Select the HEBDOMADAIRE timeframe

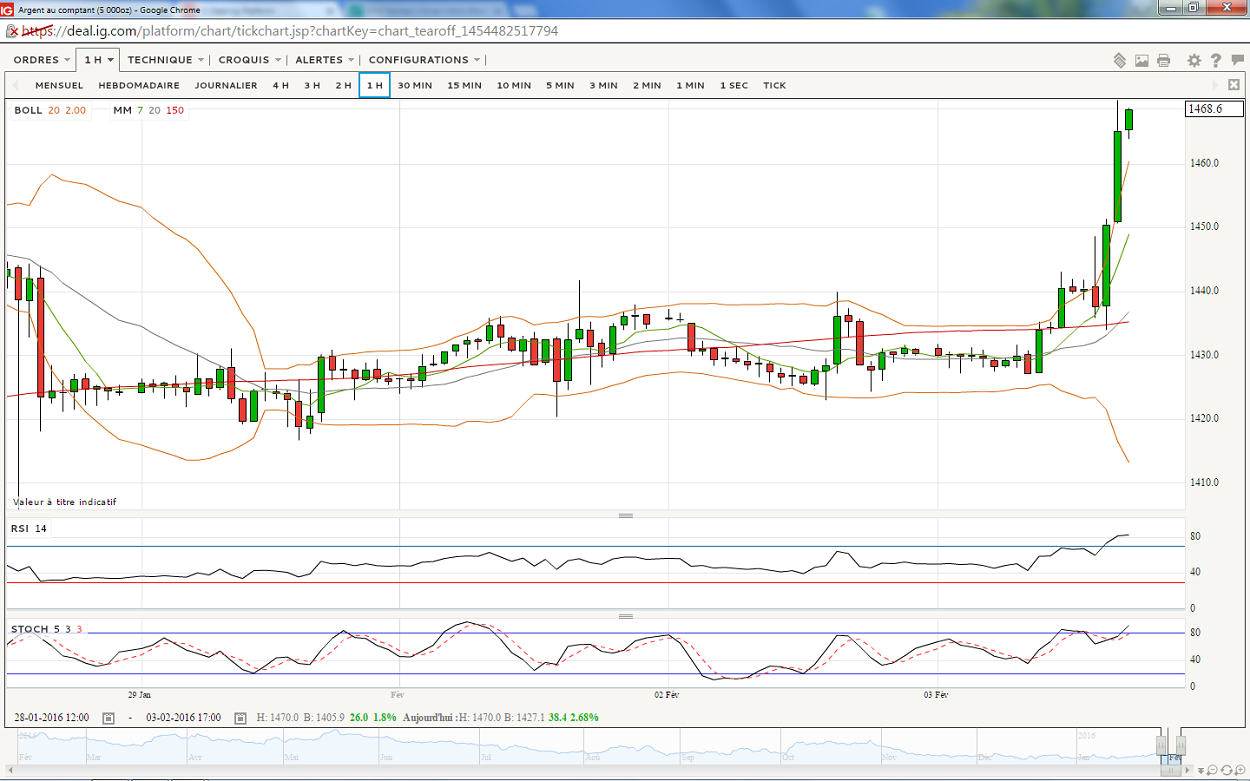coord(139,86)
